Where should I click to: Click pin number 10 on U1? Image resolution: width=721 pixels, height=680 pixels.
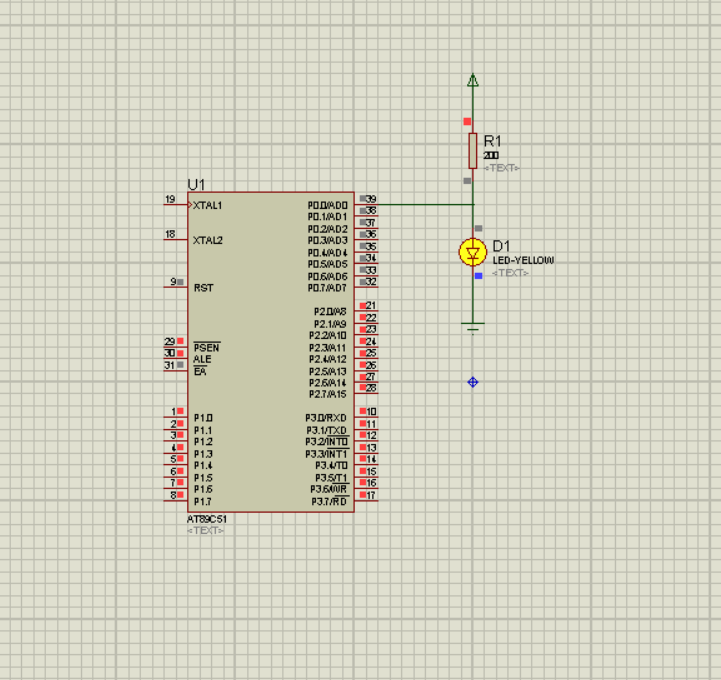point(371,411)
